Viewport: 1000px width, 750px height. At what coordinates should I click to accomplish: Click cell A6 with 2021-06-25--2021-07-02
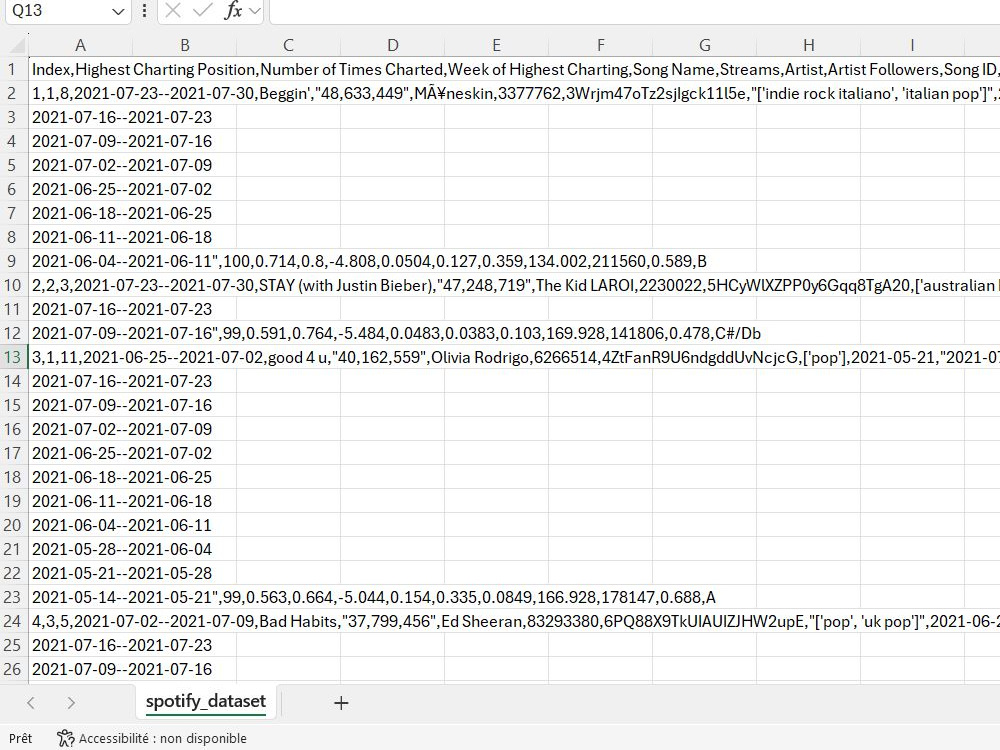click(x=80, y=189)
